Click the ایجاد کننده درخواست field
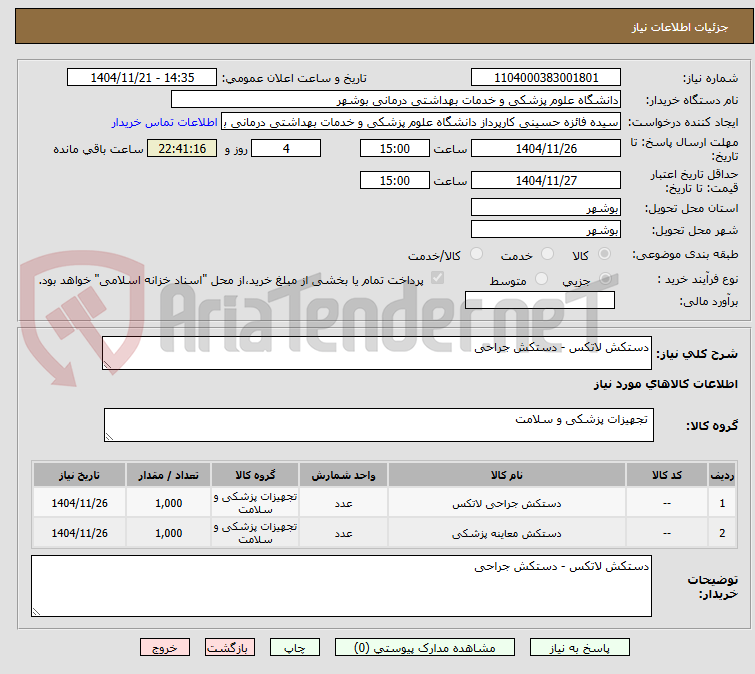The width and height of the screenshot is (755, 674). point(421,122)
